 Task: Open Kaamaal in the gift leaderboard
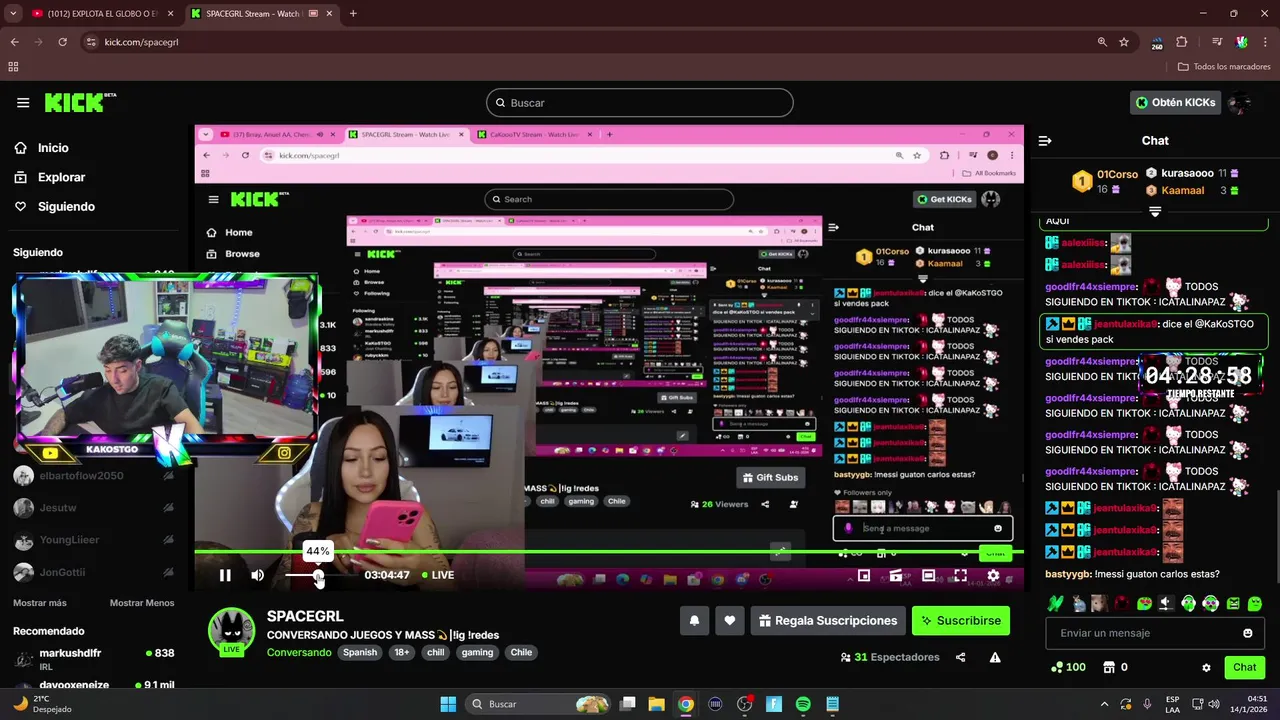click(x=1192, y=190)
